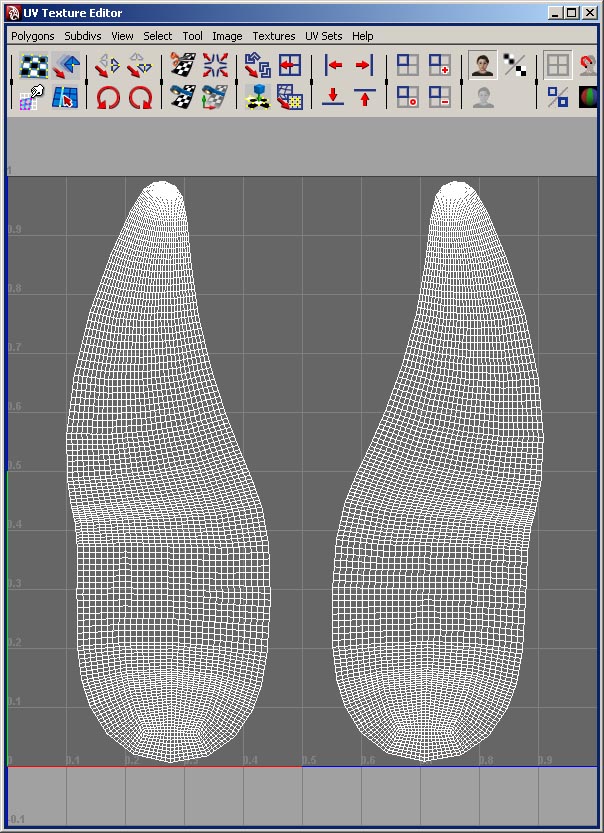The image size is (604, 833).
Task: Click the RGB channels display icon
Action: [589, 98]
